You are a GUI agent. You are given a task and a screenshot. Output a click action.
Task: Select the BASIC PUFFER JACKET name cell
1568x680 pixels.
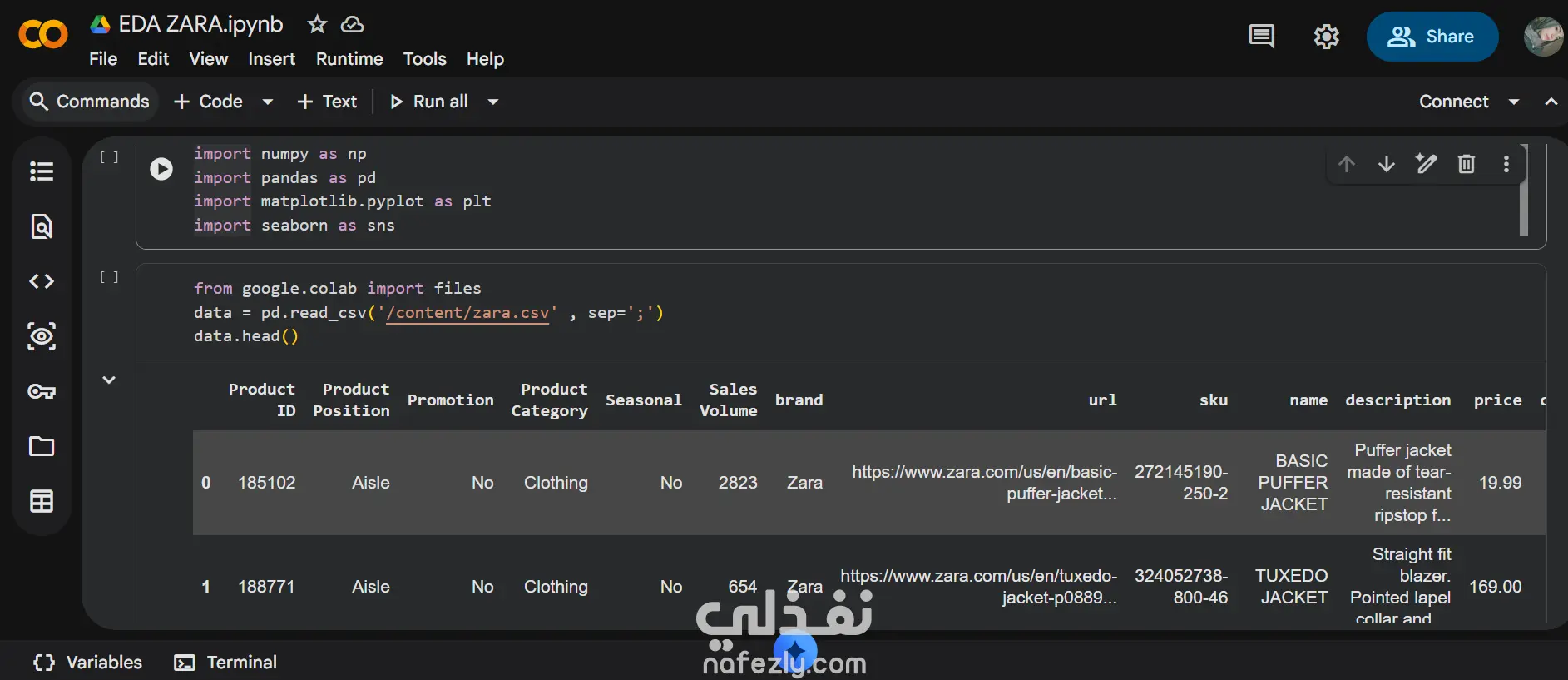click(1293, 483)
